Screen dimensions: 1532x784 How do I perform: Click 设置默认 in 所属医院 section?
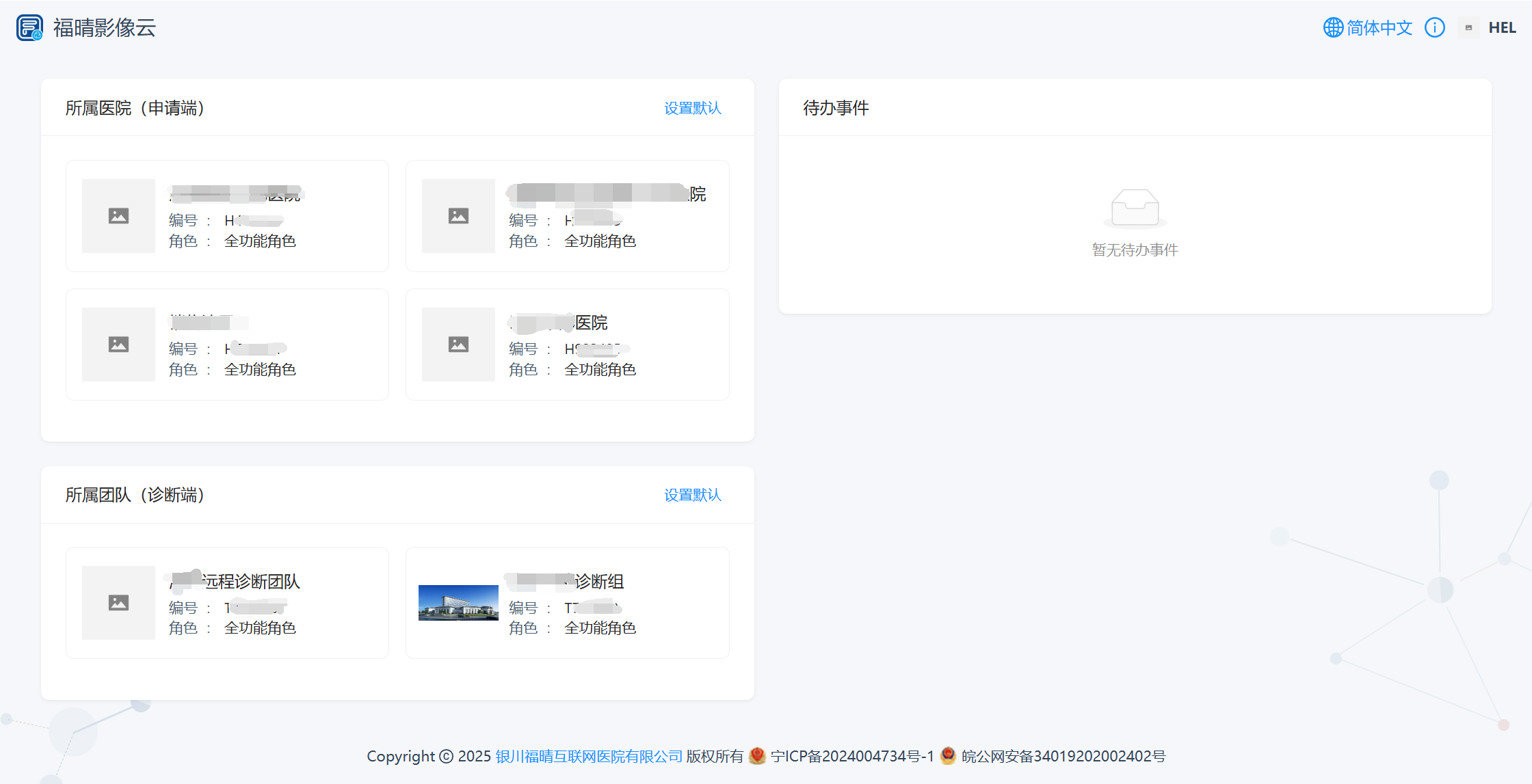point(692,108)
